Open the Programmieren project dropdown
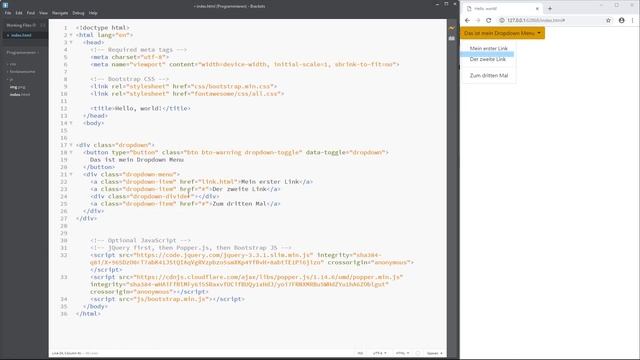 pos(22,52)
